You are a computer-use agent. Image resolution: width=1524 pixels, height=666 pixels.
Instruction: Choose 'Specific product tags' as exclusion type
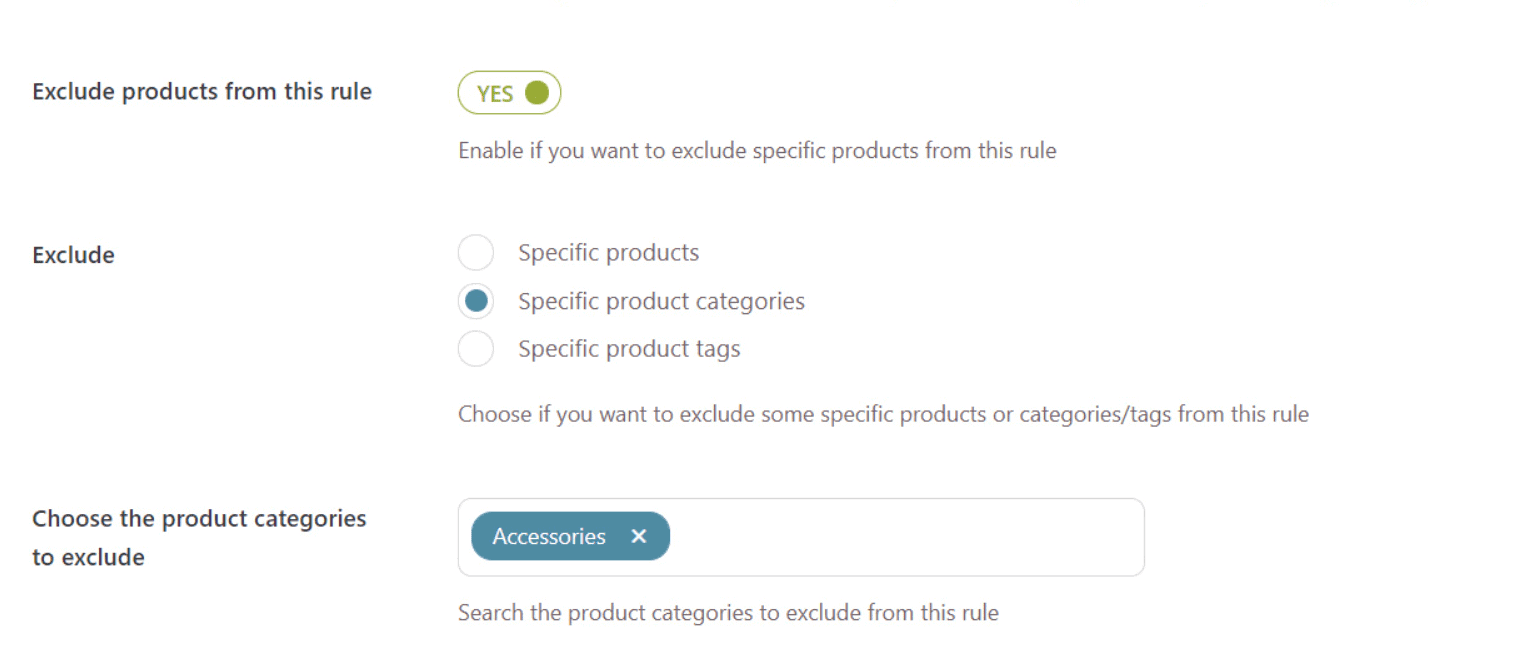point(476,349)
